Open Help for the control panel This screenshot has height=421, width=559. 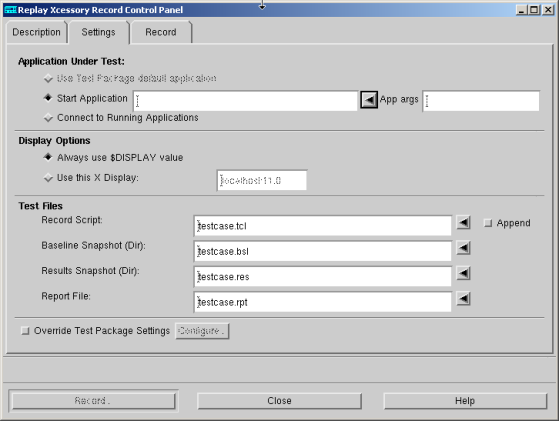point(465,401)
